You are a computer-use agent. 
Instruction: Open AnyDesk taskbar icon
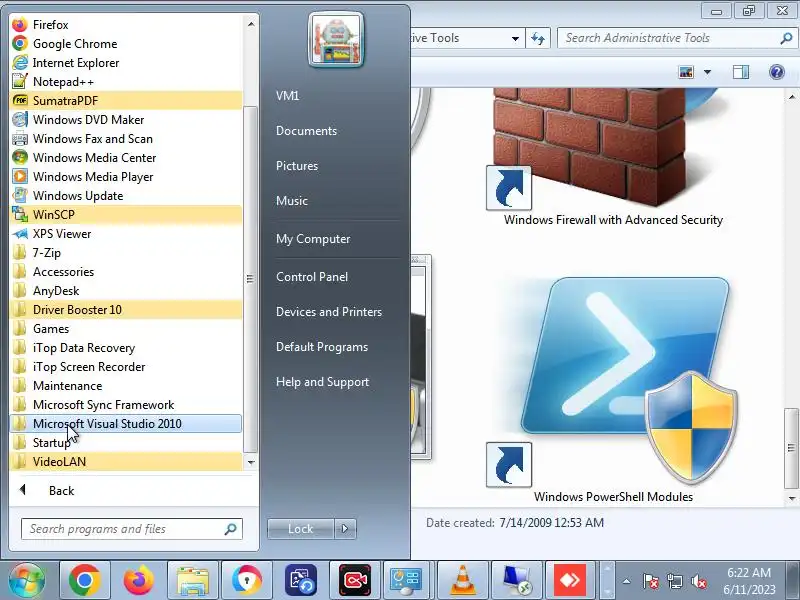(570, 580)
